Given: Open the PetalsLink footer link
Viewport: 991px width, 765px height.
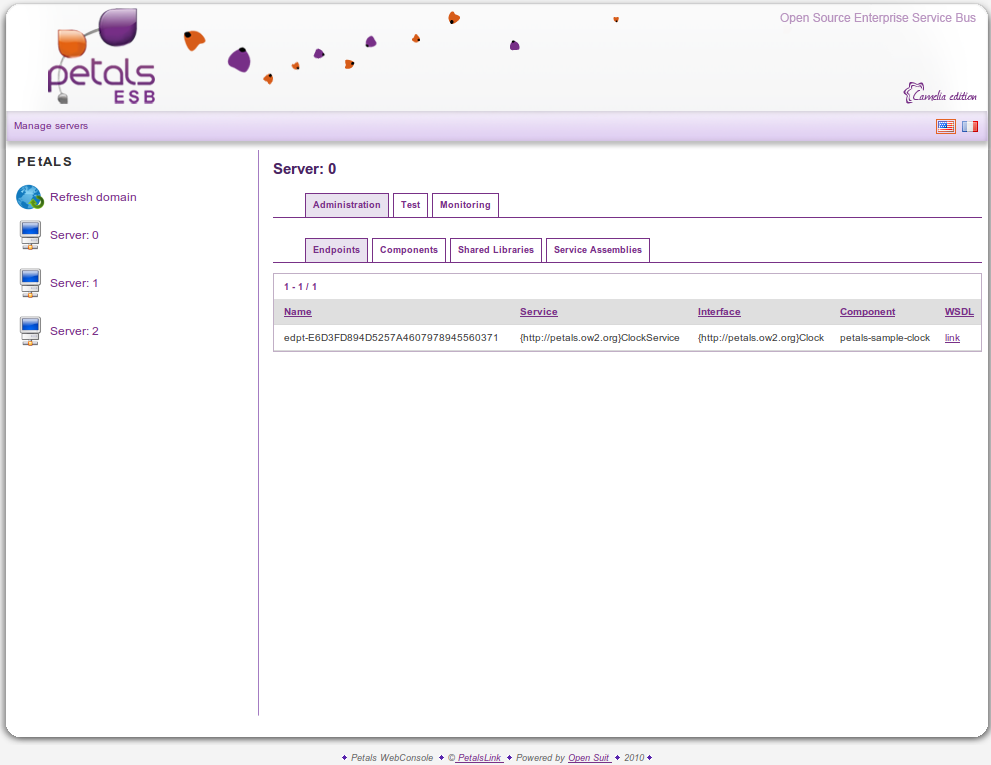Looking at the screenshot, I should pos(479,758).
